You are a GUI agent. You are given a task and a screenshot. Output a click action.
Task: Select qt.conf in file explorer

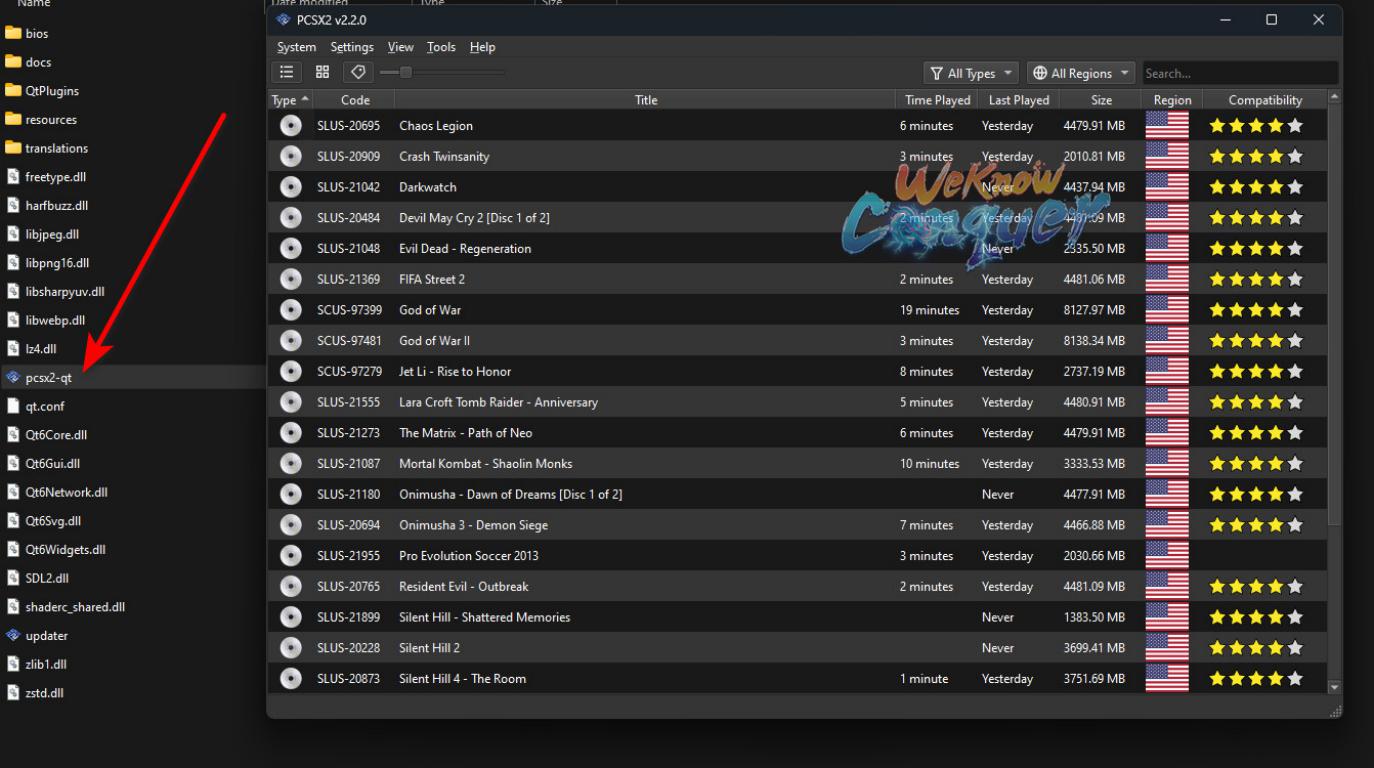pyautogui.click(x=35, y=407)
